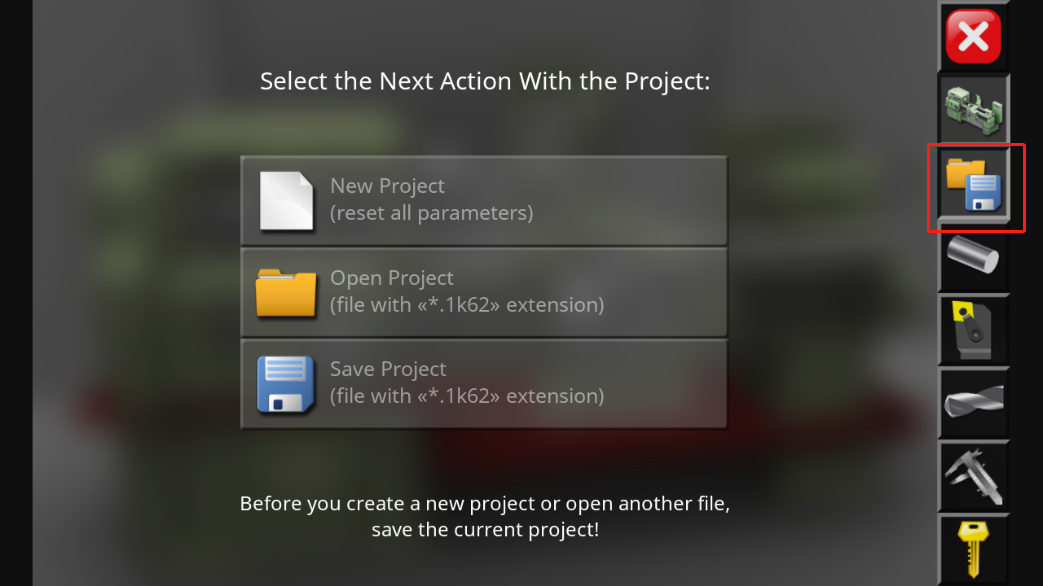Click the blank page New Project icon
Viewport: 1043px width, 586px height.
click(287, 200)
